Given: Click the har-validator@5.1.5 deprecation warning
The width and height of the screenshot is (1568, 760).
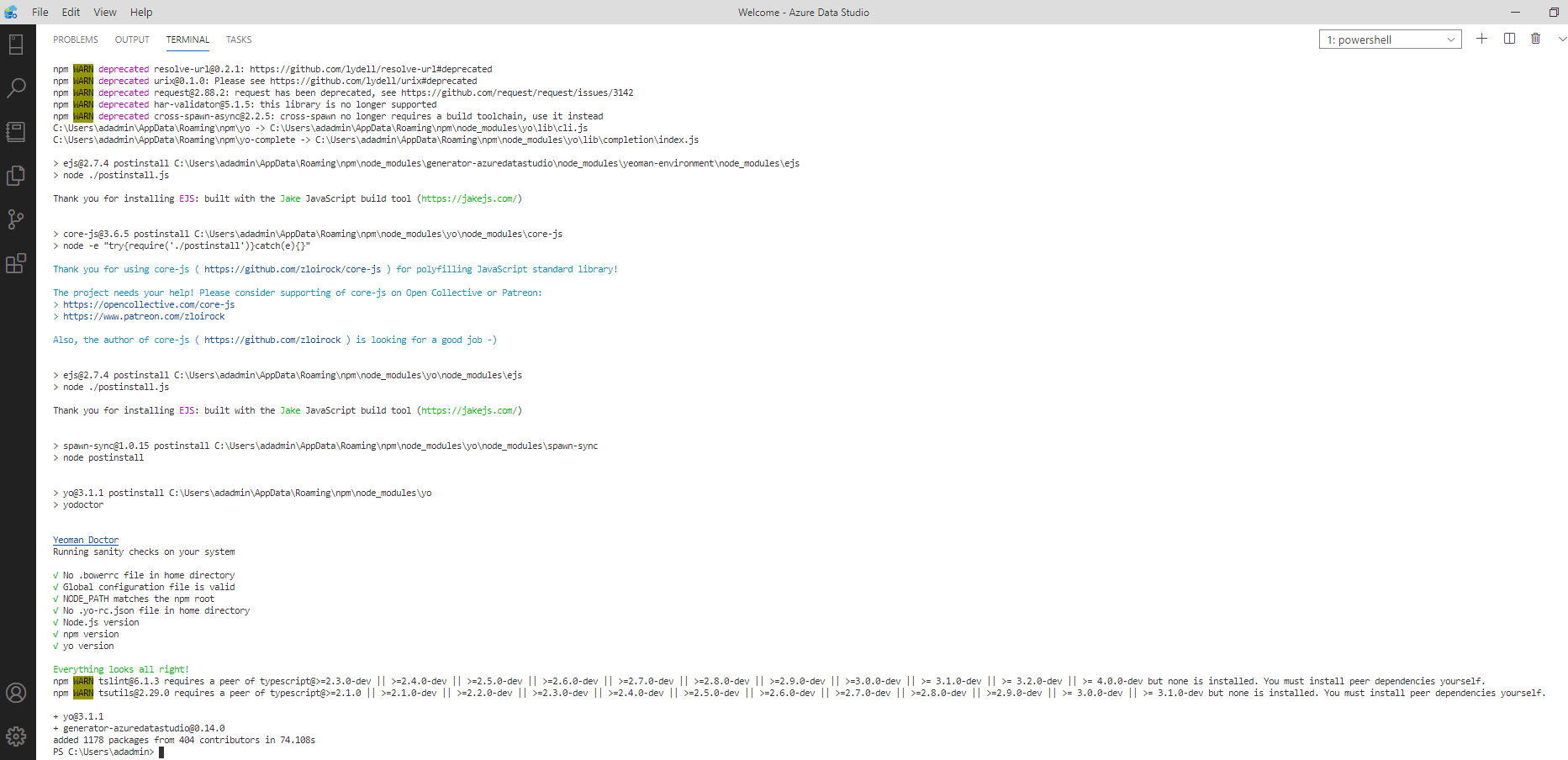Looking at the screenshot, I should click(x=245, y=104).
